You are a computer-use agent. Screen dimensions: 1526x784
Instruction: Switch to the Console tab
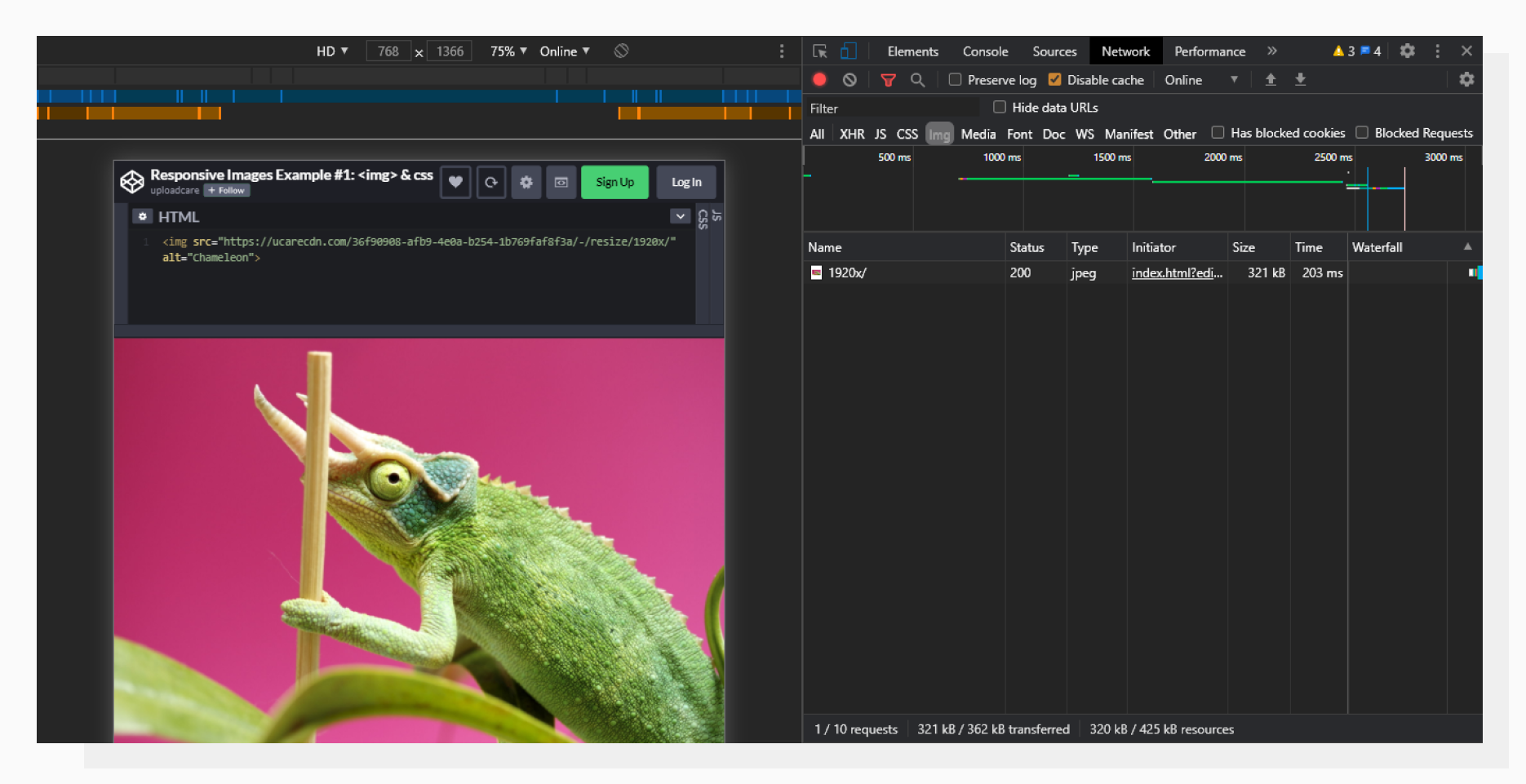[984, 51]
